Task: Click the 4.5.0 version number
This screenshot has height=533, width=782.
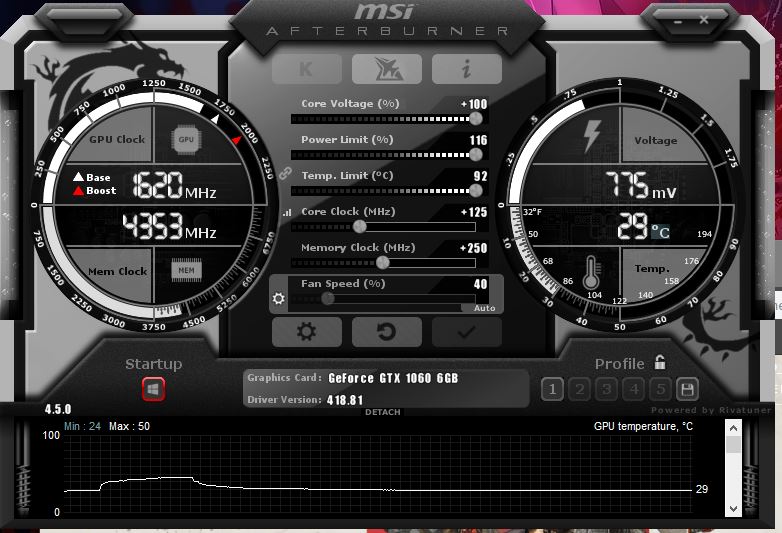Action: tap(58, 409)
